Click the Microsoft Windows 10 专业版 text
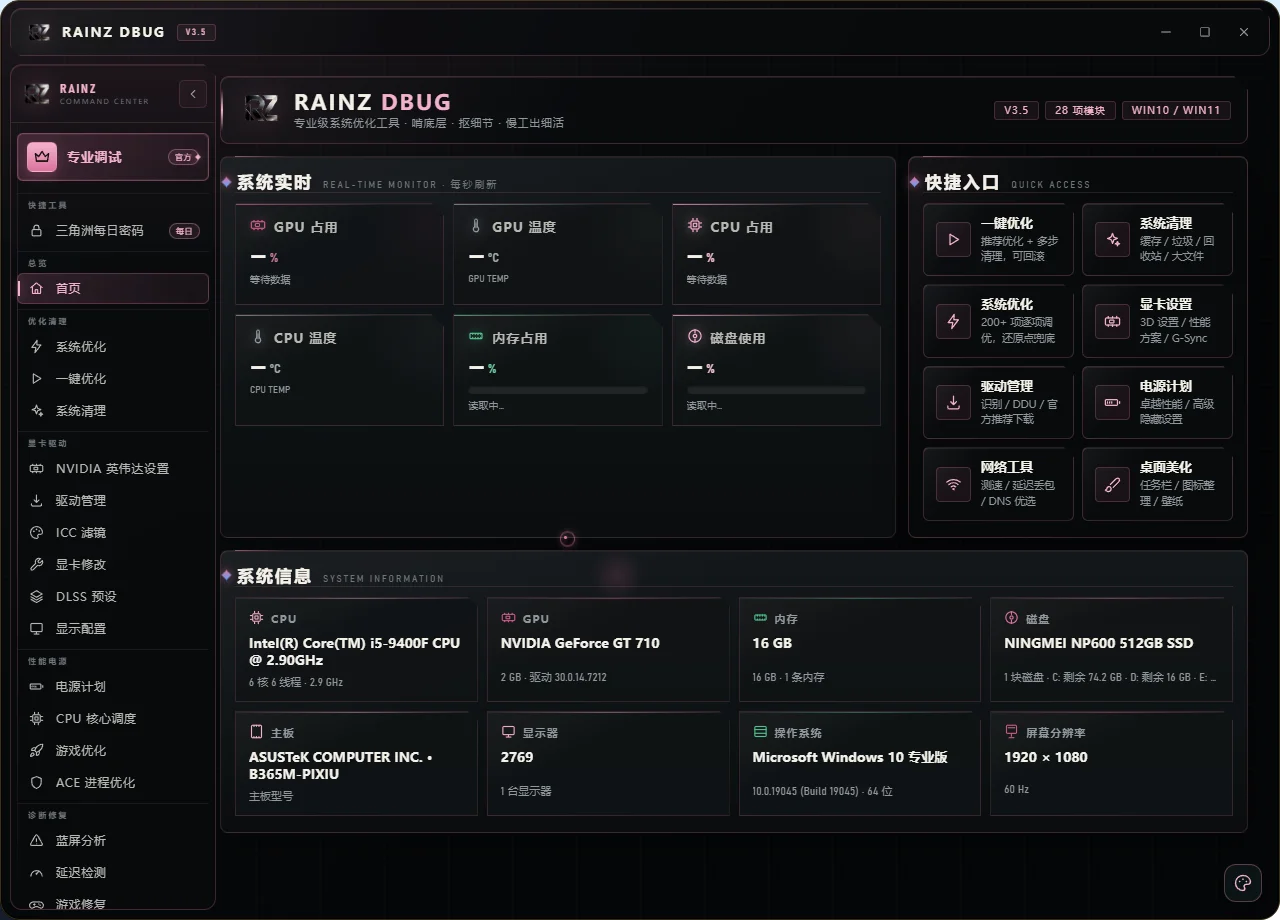This screenshot has width=1280, height=920. pos(850,757)
